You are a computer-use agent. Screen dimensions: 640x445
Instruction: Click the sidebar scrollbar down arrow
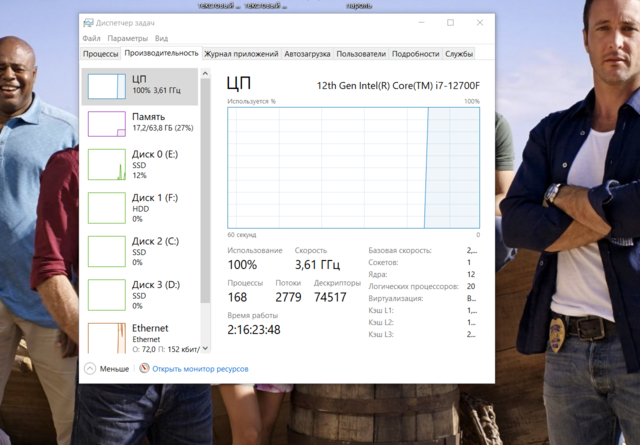206,348
